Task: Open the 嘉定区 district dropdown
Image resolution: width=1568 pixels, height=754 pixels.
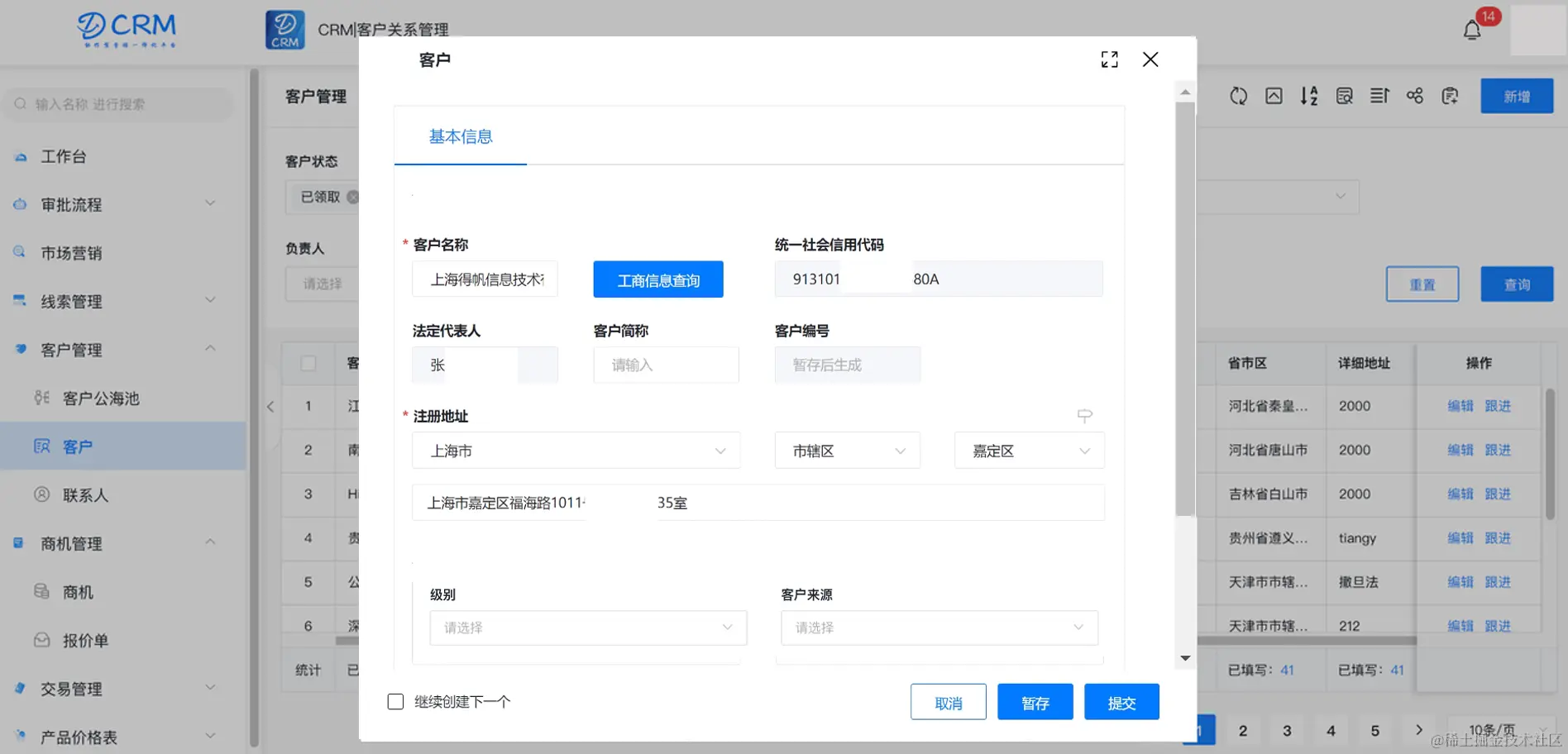Action: pyautogui.click(x=1029, y=451)
